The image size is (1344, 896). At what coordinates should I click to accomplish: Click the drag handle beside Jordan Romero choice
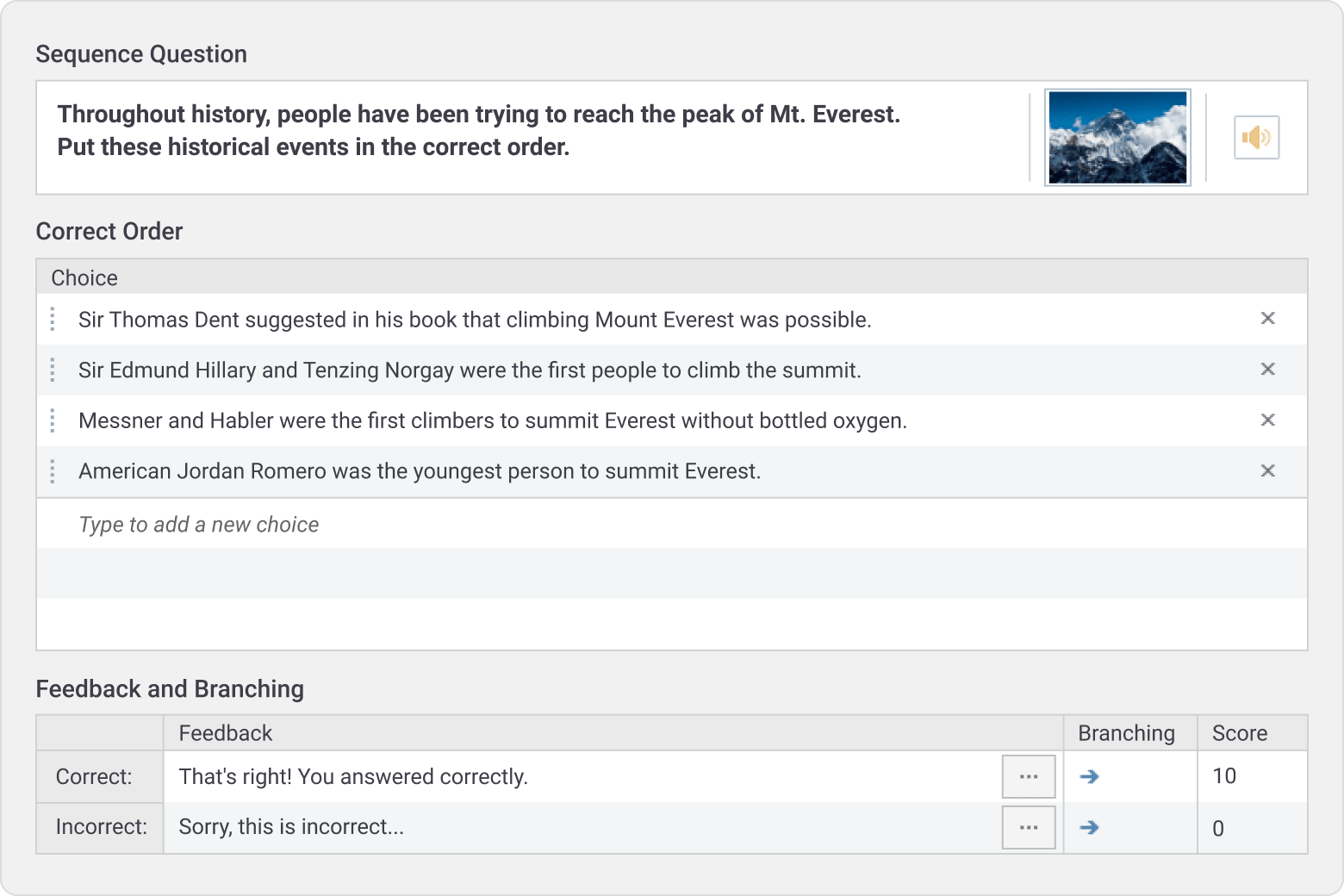point(52,471)
